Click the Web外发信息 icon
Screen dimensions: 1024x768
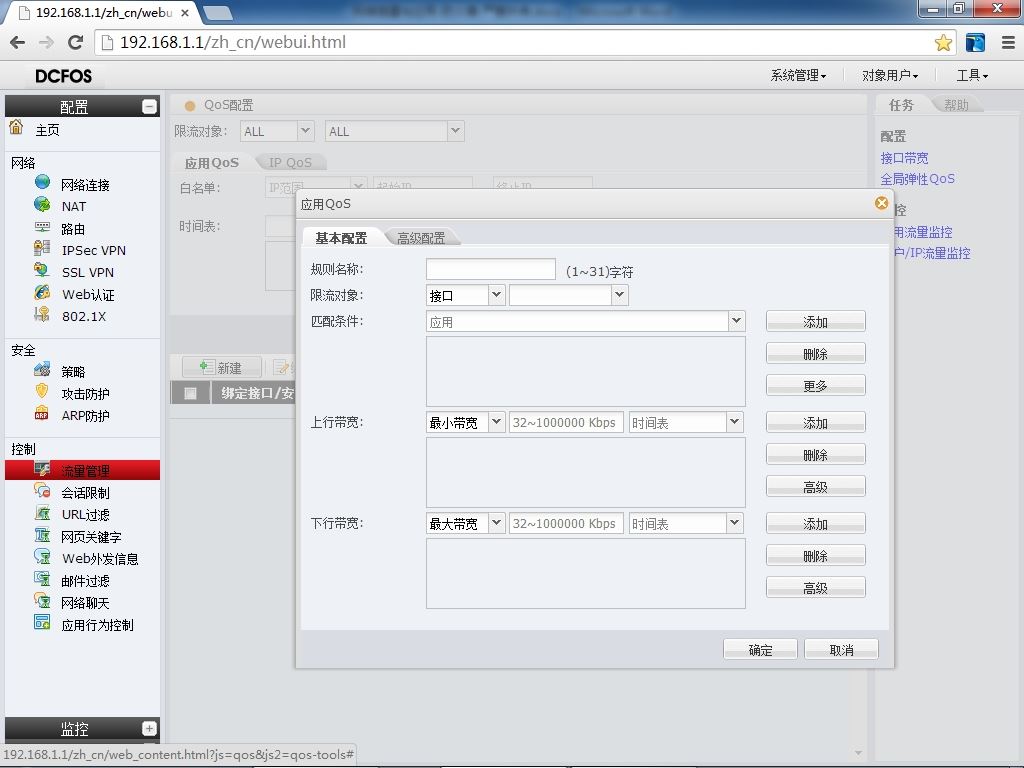click(x=42, y=556)
